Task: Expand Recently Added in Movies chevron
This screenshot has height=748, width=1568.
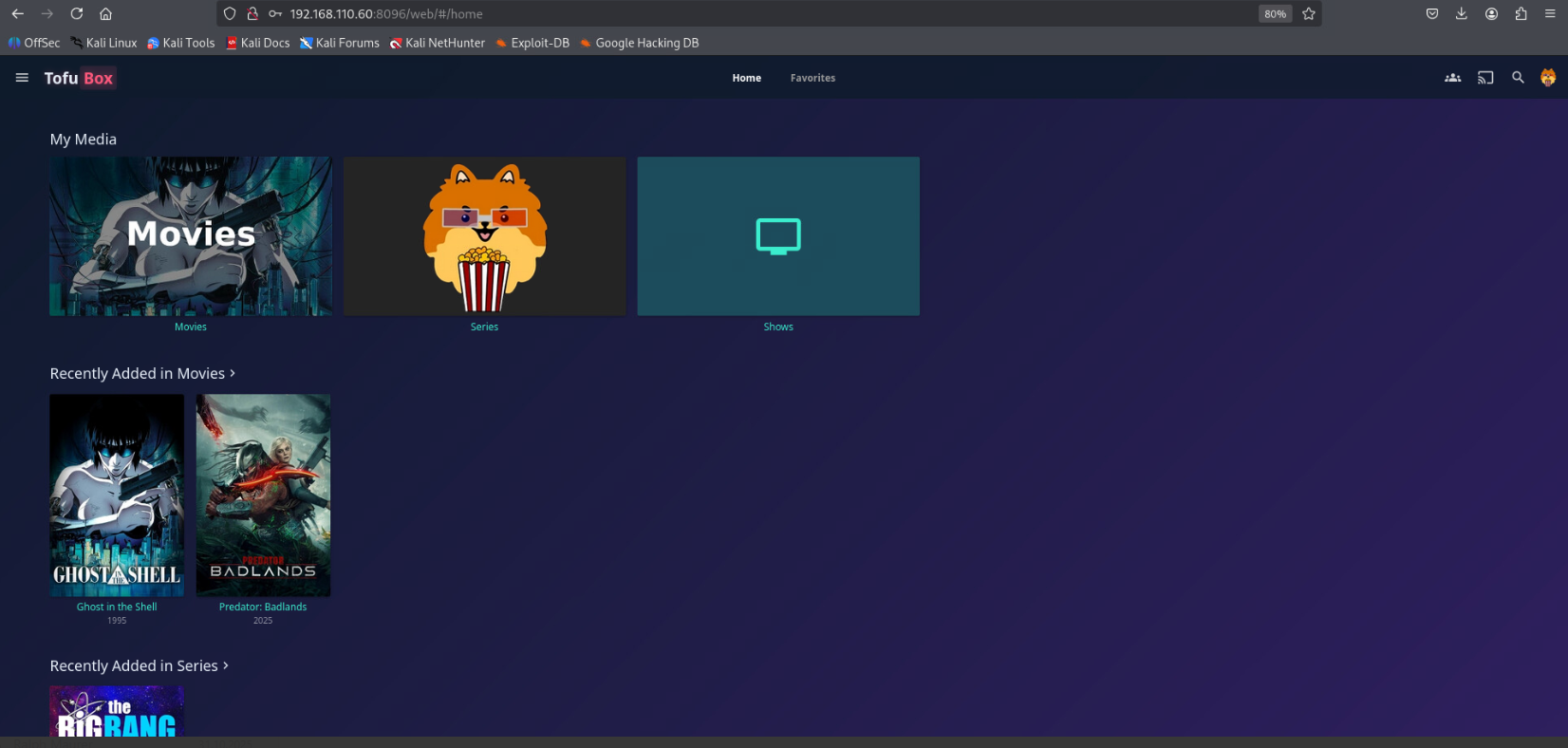Action: tap(233, 373)
